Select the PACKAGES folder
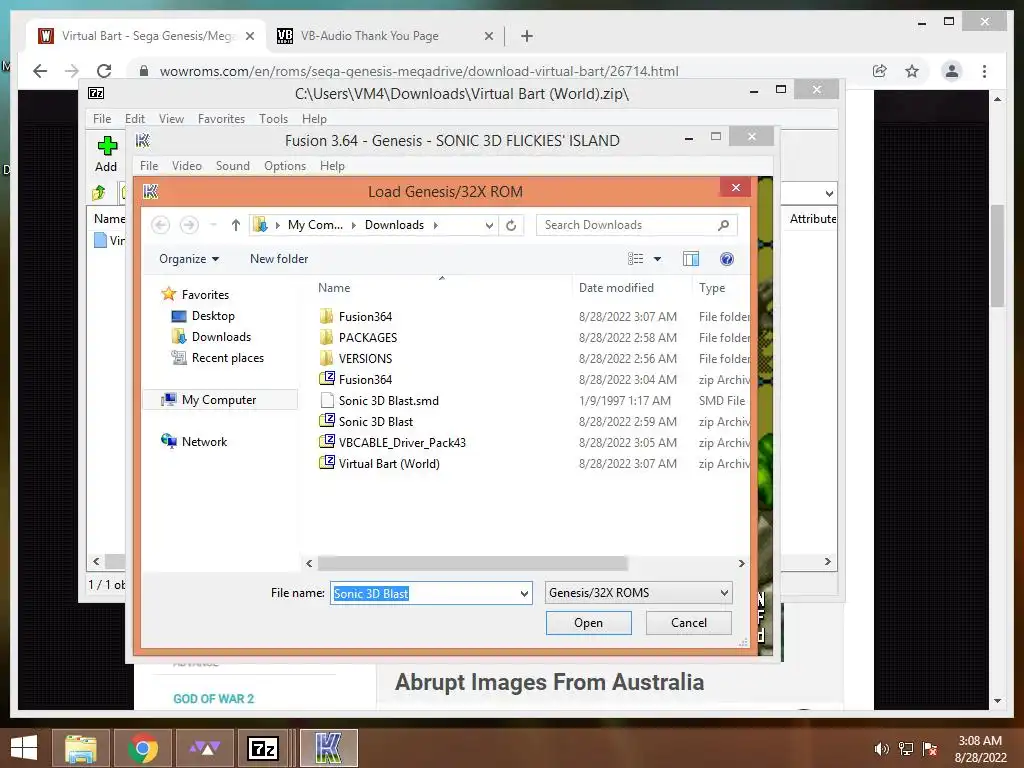The image size is (1024, 768). (368, 338)
